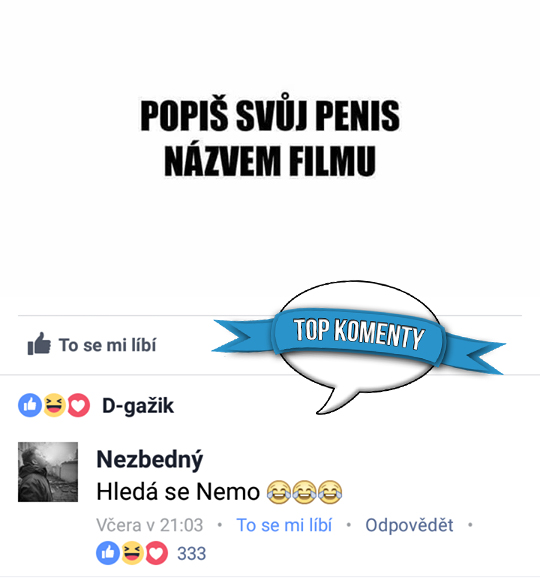Open Nezbedný's profile picture
Image resolution: width=540 pixels, height=580 pixels.
click(48, 472)
